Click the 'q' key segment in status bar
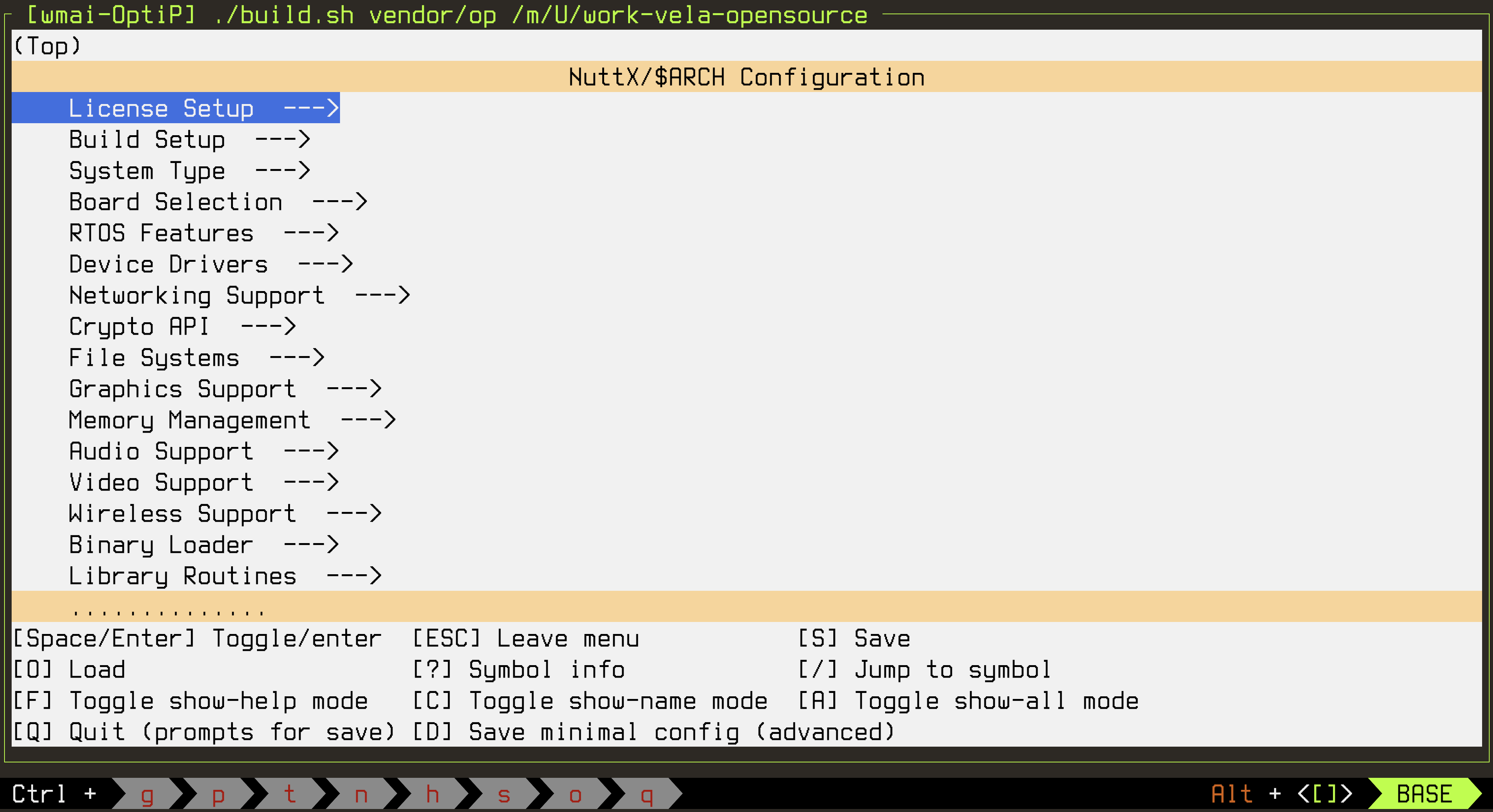 [x=647, y=794]
